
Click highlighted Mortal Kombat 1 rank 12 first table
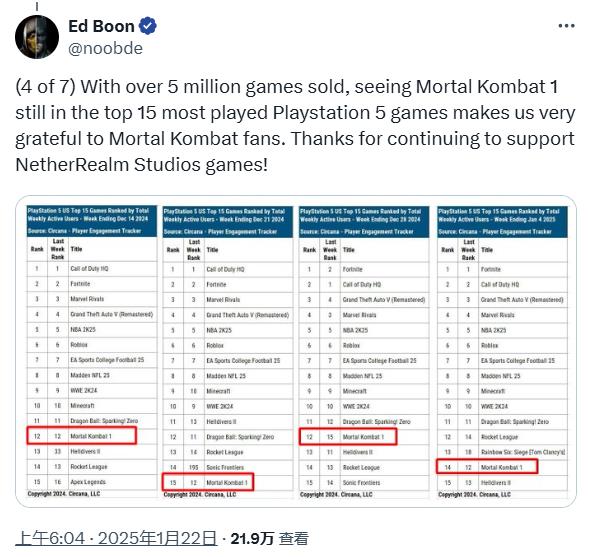(x=82, y=436)
